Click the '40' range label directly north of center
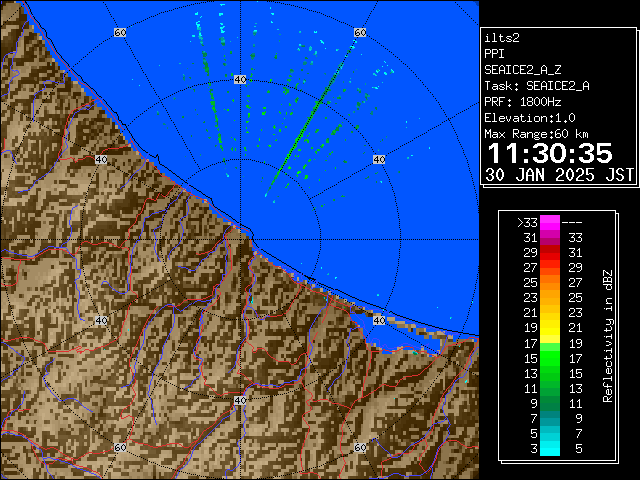This screenshot has width=640, height=480. (240, 80)
